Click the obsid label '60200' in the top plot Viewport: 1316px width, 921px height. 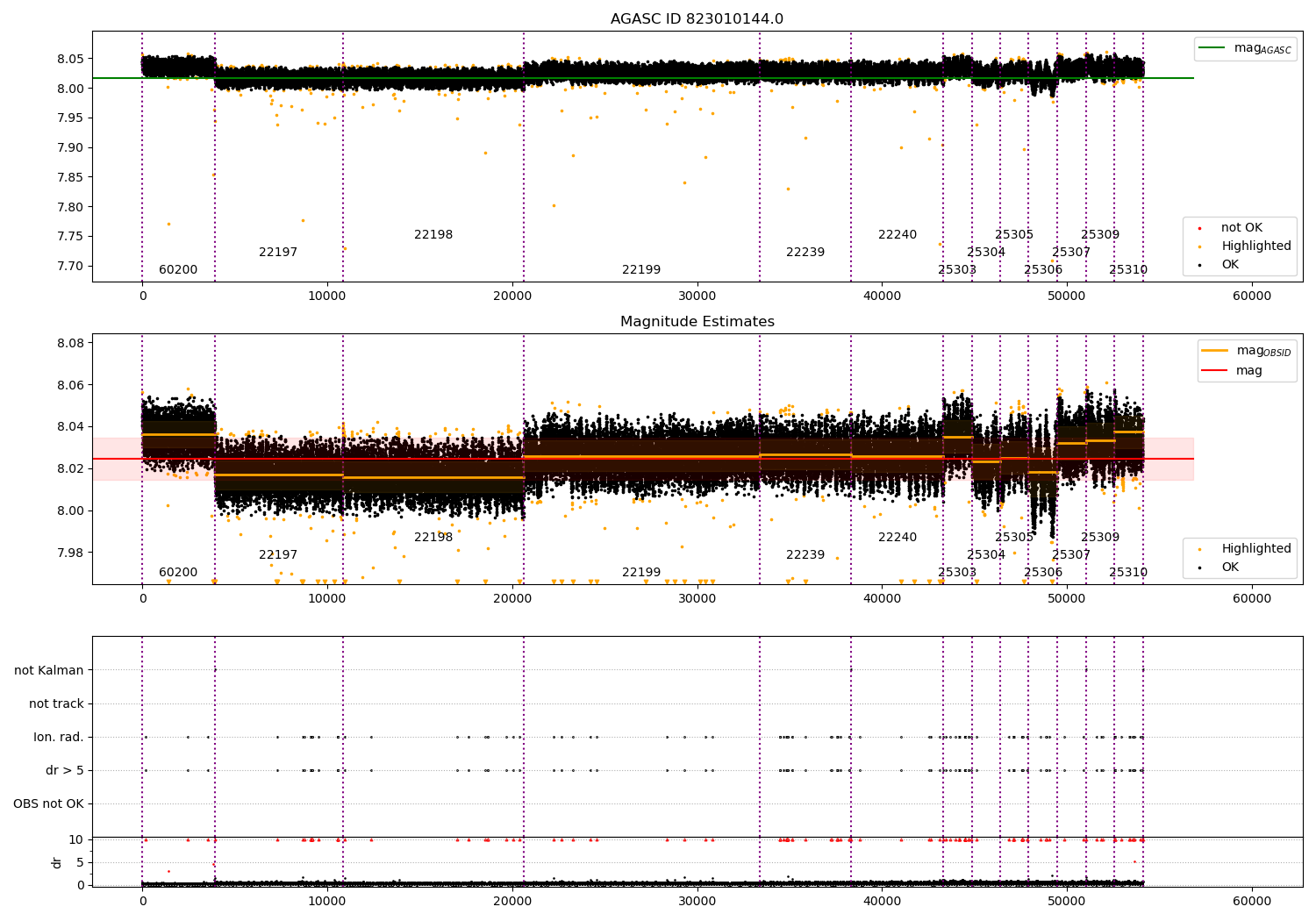pos(178,270)
